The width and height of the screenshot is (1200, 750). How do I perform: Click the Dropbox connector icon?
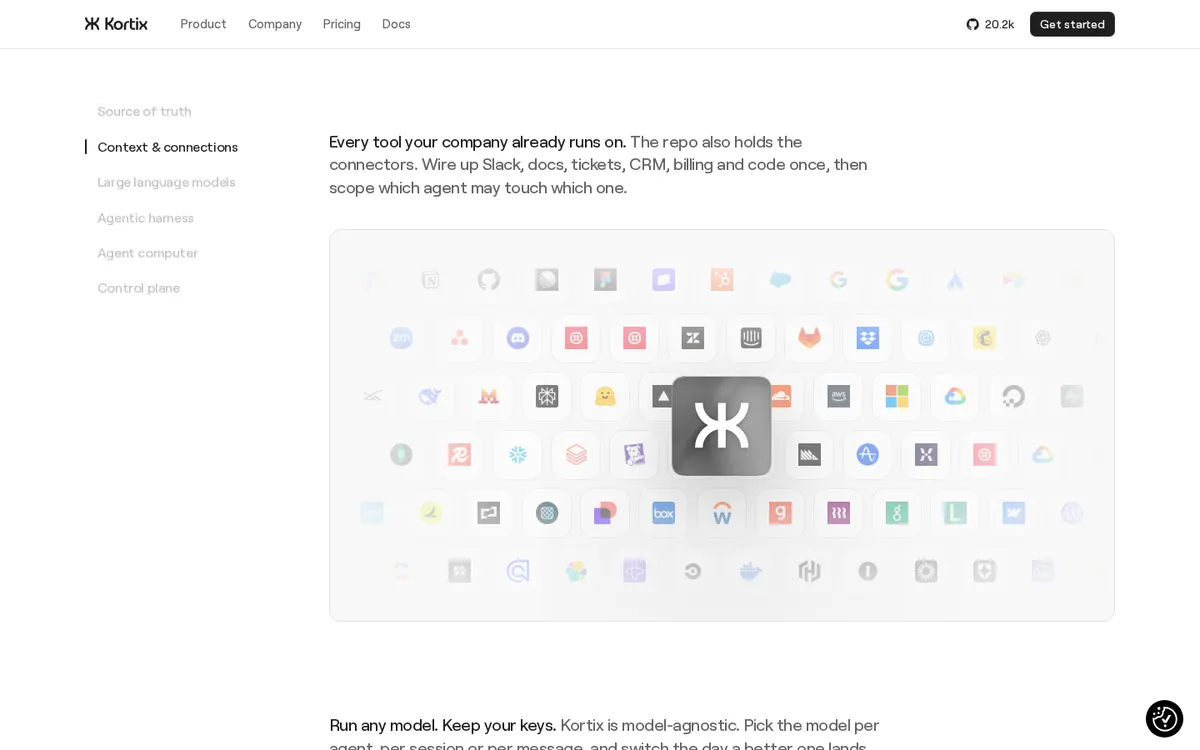[x=868, y=338]
